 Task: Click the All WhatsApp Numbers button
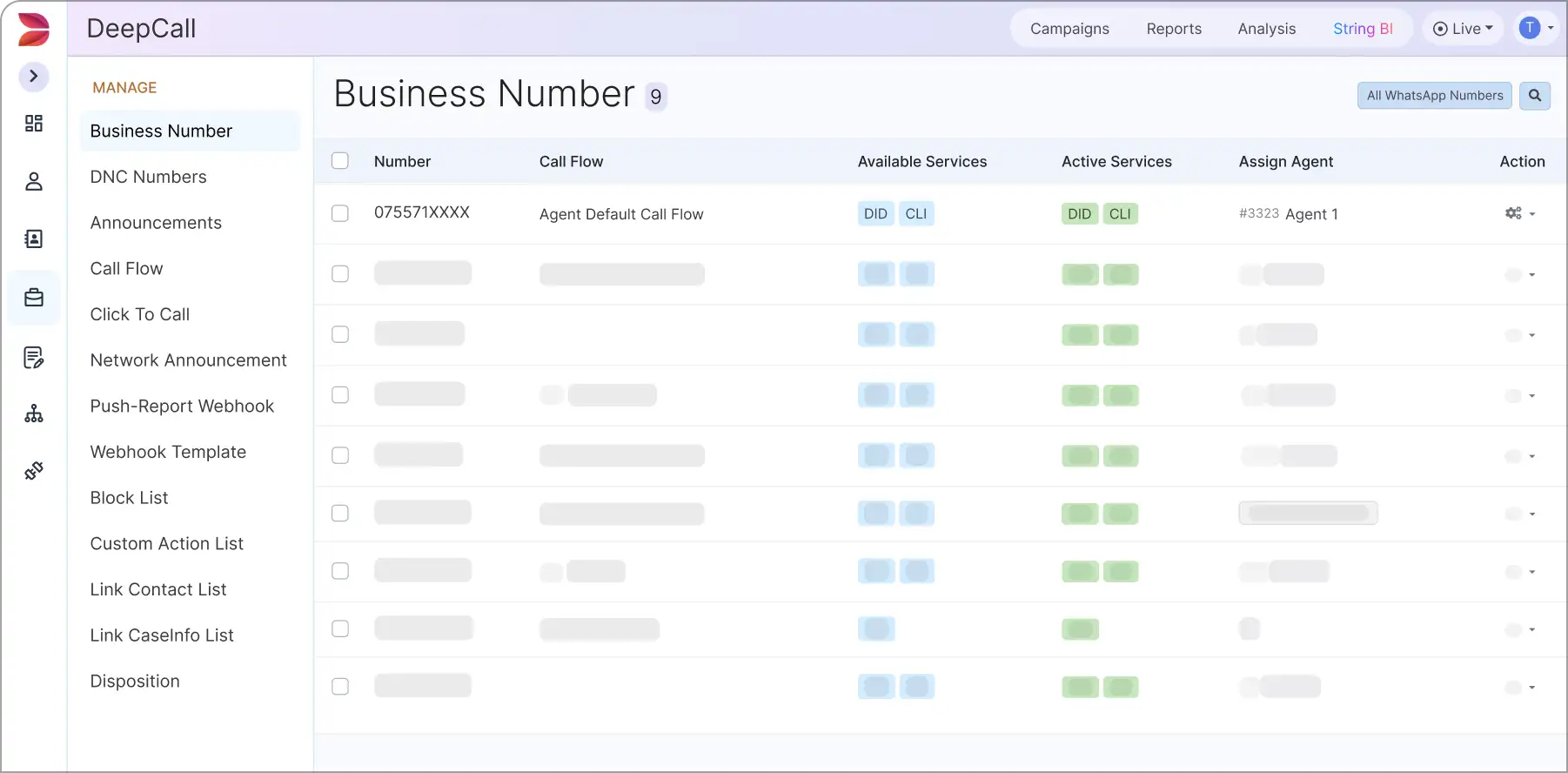point(1434,96)
